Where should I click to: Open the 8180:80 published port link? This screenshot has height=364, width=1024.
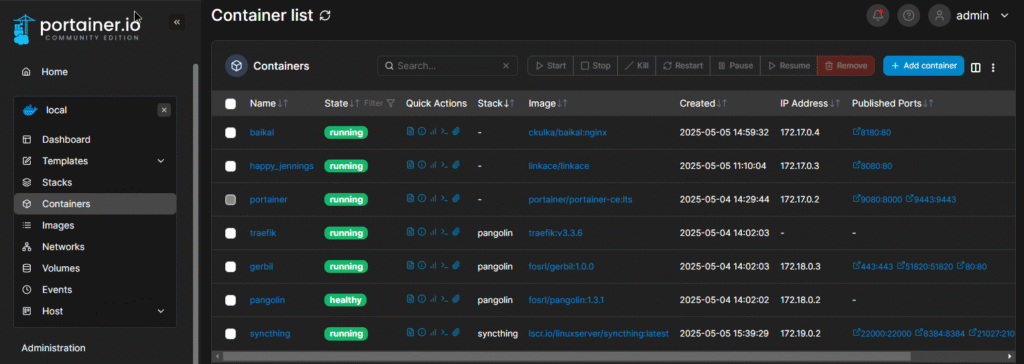pyautogui.click(x=872, y=133)
